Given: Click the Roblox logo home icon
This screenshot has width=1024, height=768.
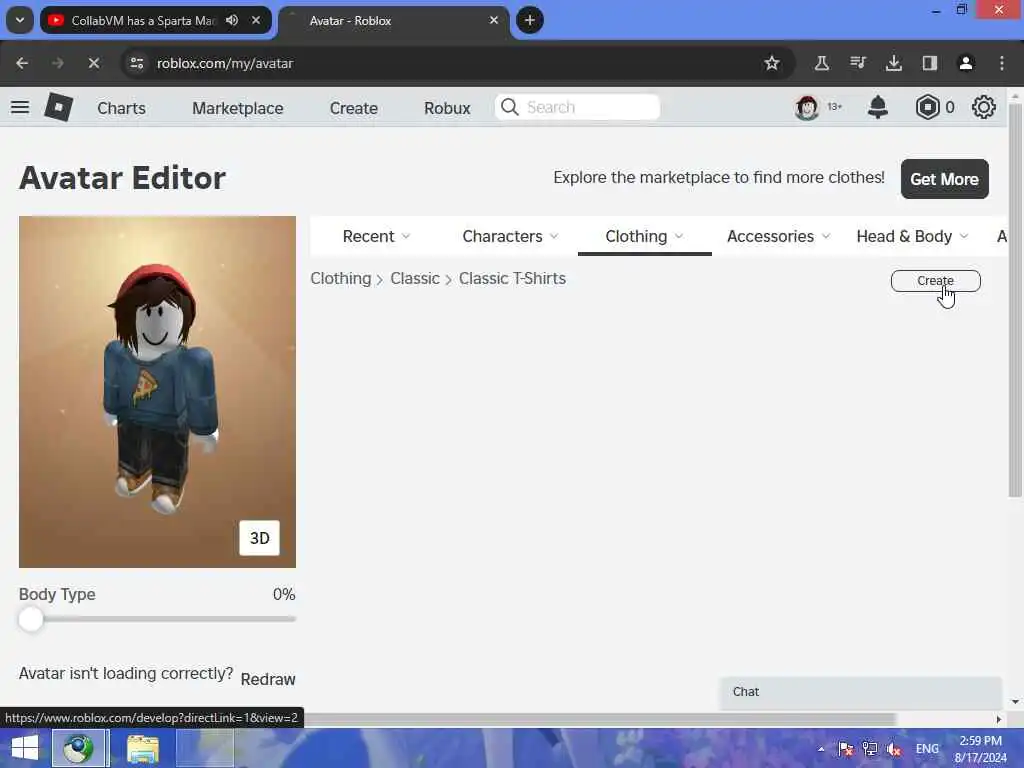Looking at the screenshot, I should point(58,107).
